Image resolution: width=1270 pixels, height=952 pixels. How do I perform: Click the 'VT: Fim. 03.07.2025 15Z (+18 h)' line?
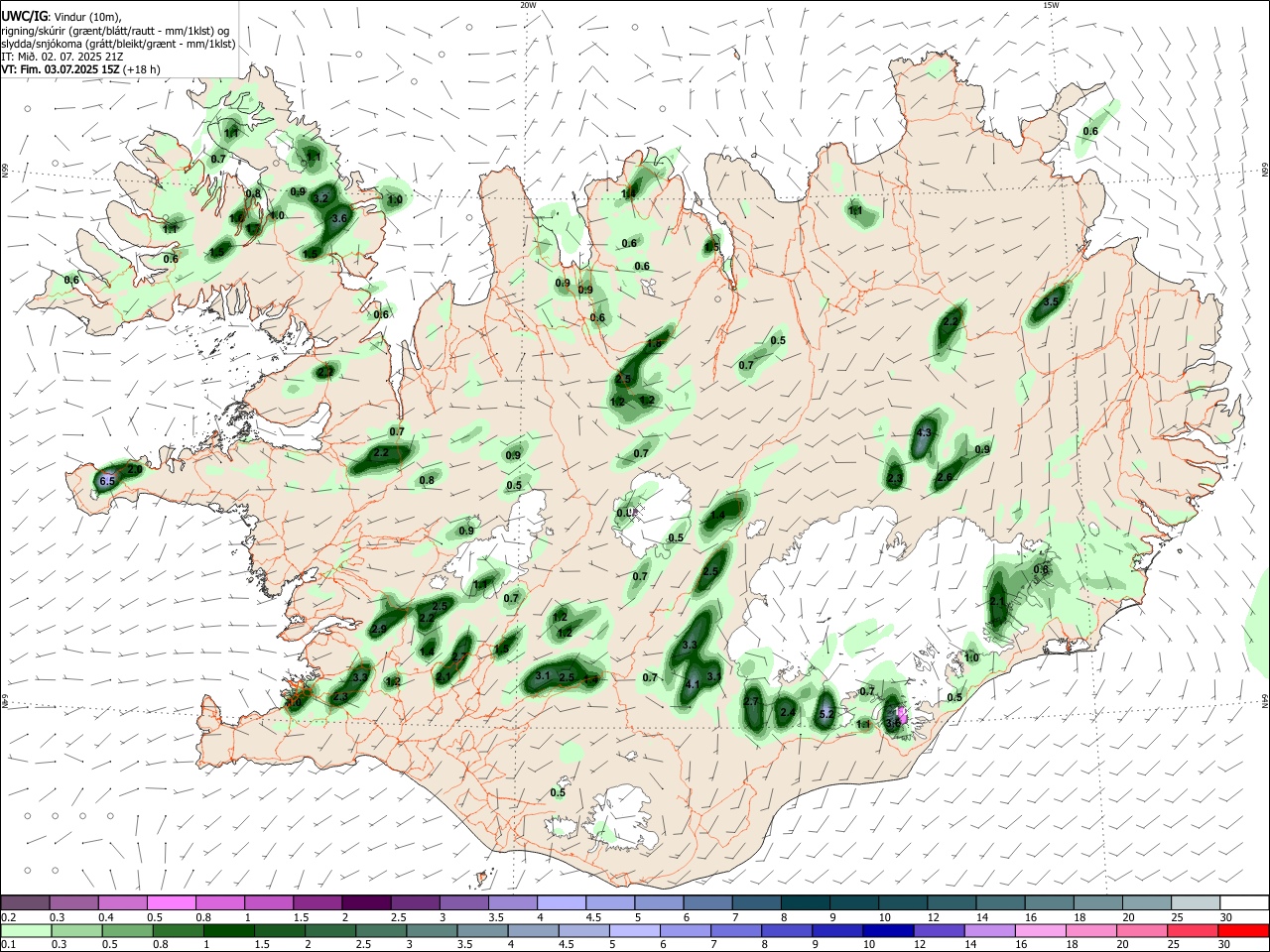click(80, 69)
